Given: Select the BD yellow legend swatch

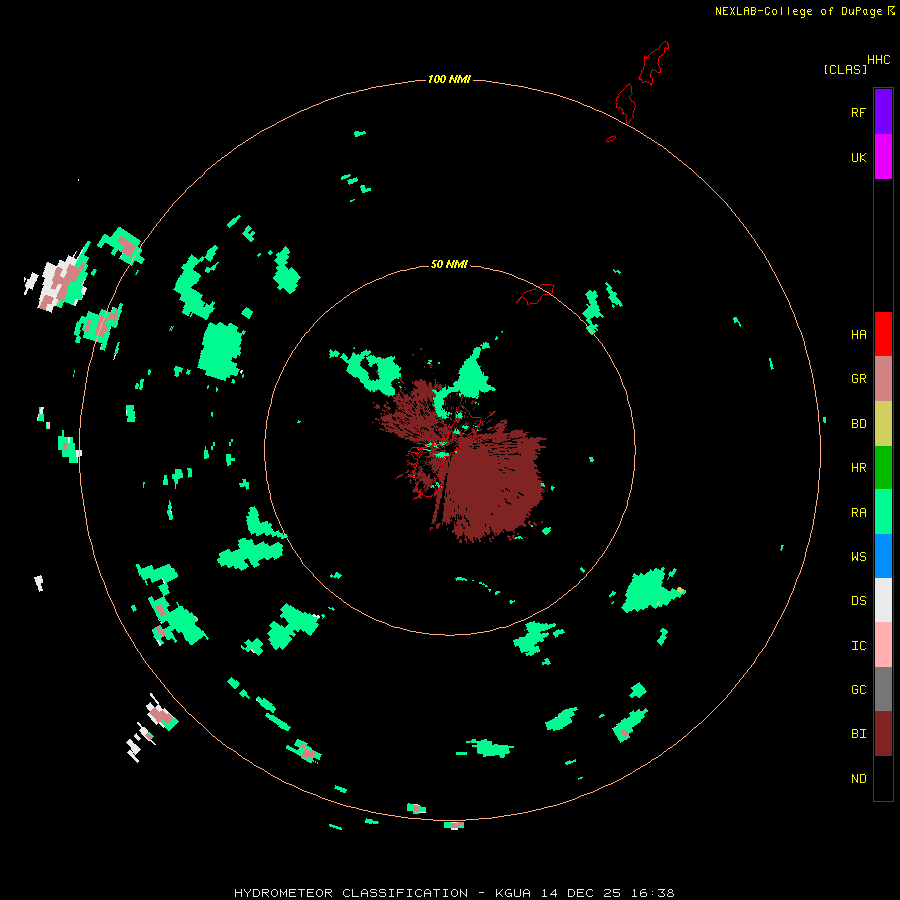Looking at the screenshot, I should coord(883,424).
